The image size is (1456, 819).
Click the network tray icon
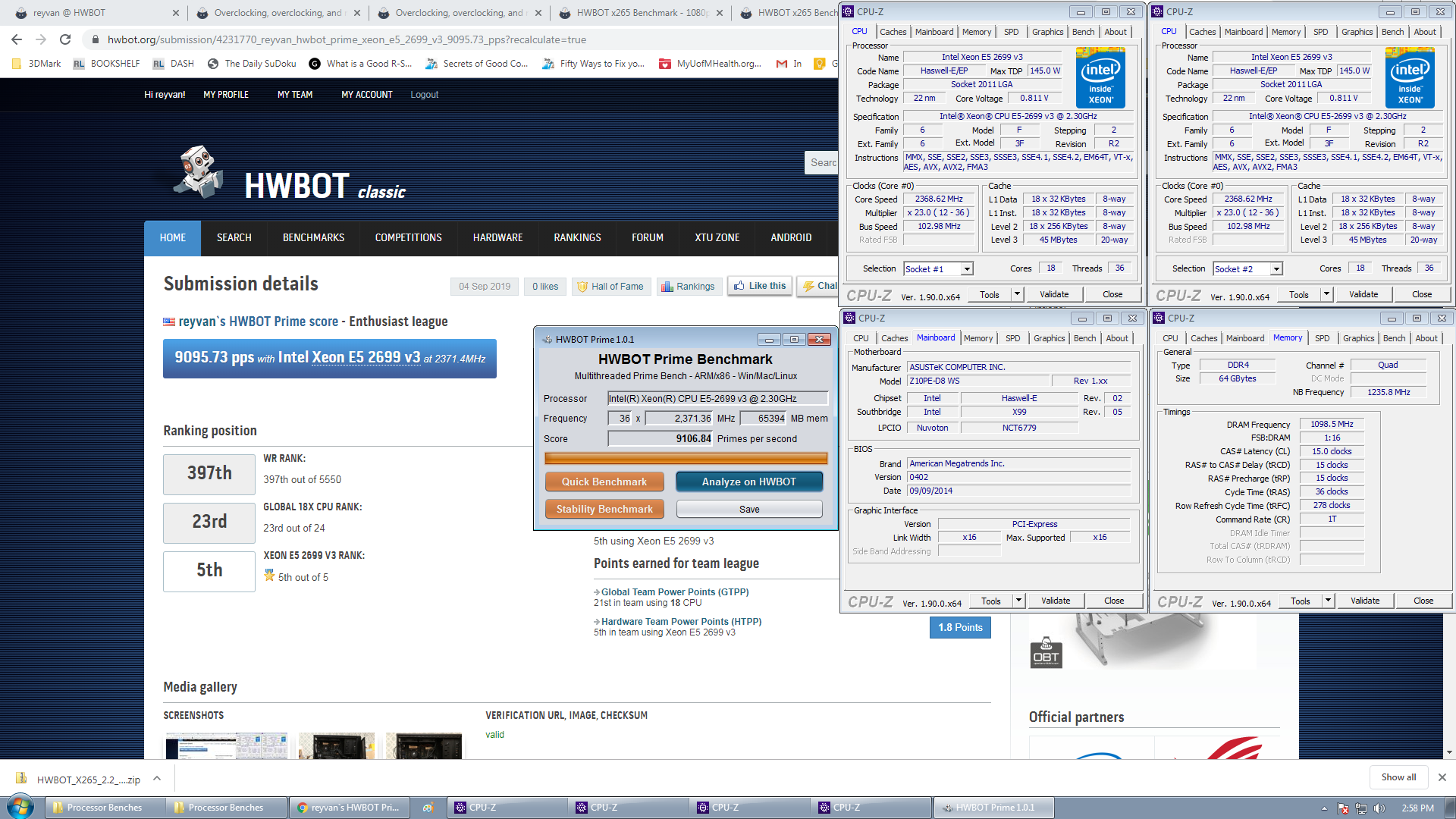coord(1361,808)
